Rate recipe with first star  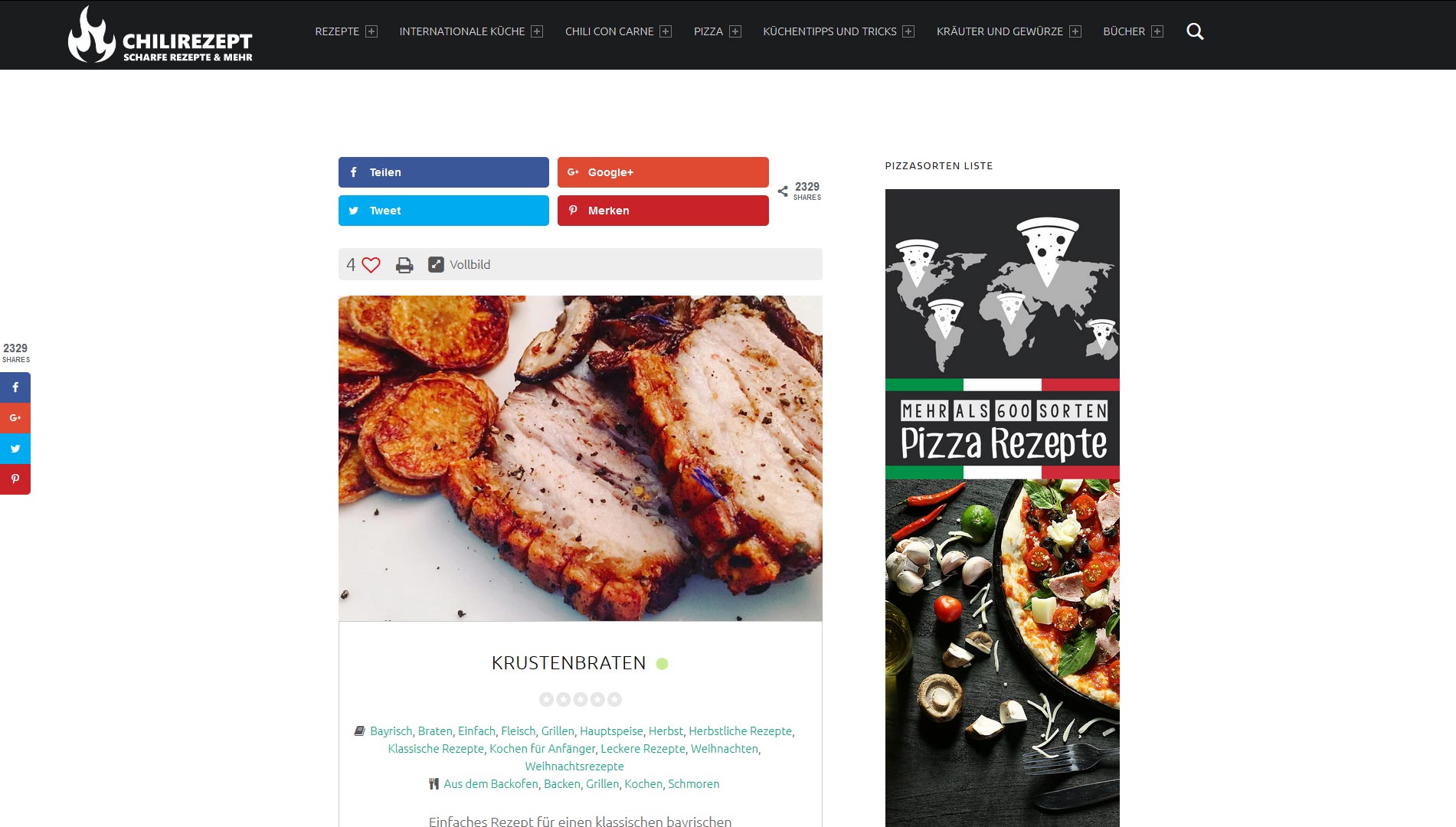point(546,699)
